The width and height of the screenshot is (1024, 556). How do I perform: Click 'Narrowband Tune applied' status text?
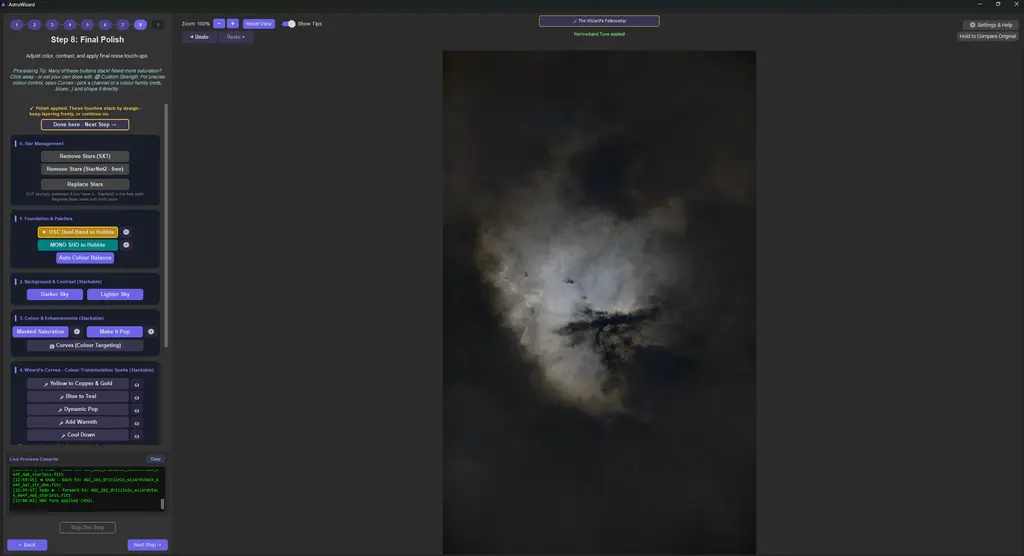(599, 34)
